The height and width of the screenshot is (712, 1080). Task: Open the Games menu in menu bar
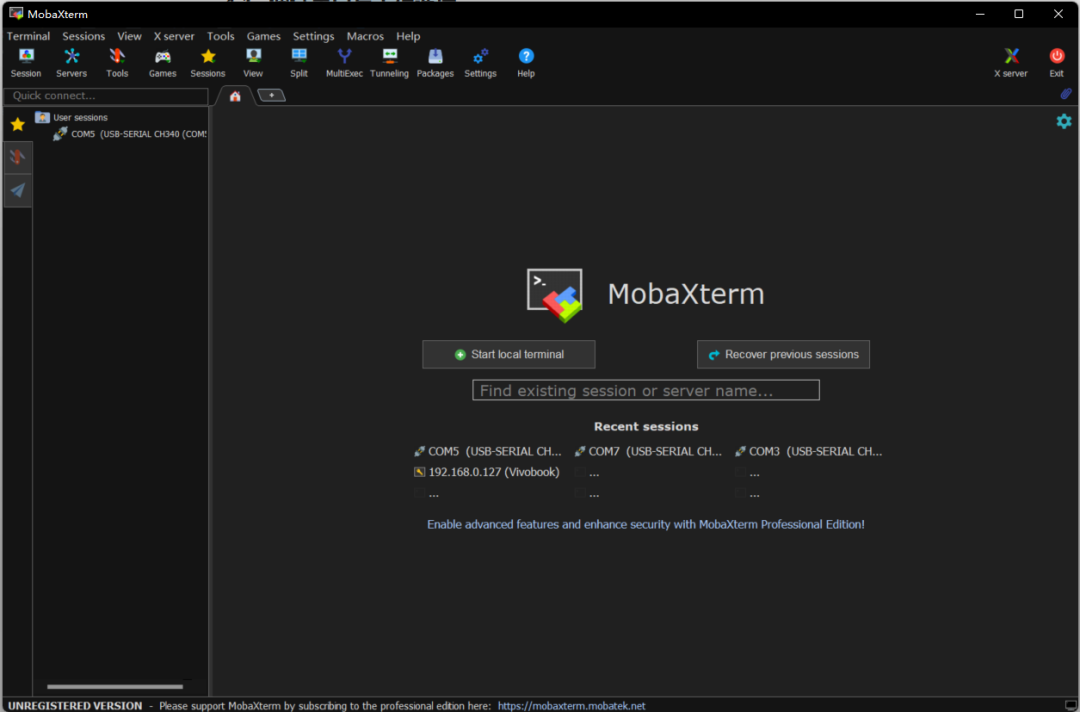(x=263, y=36)
